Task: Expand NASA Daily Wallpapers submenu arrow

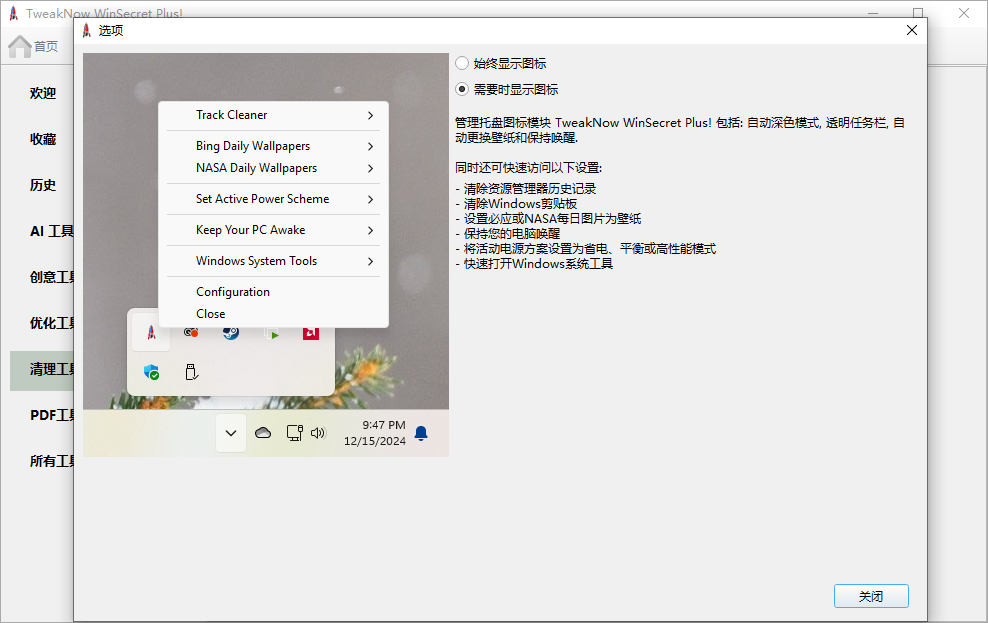Action: tap(370, 168)
